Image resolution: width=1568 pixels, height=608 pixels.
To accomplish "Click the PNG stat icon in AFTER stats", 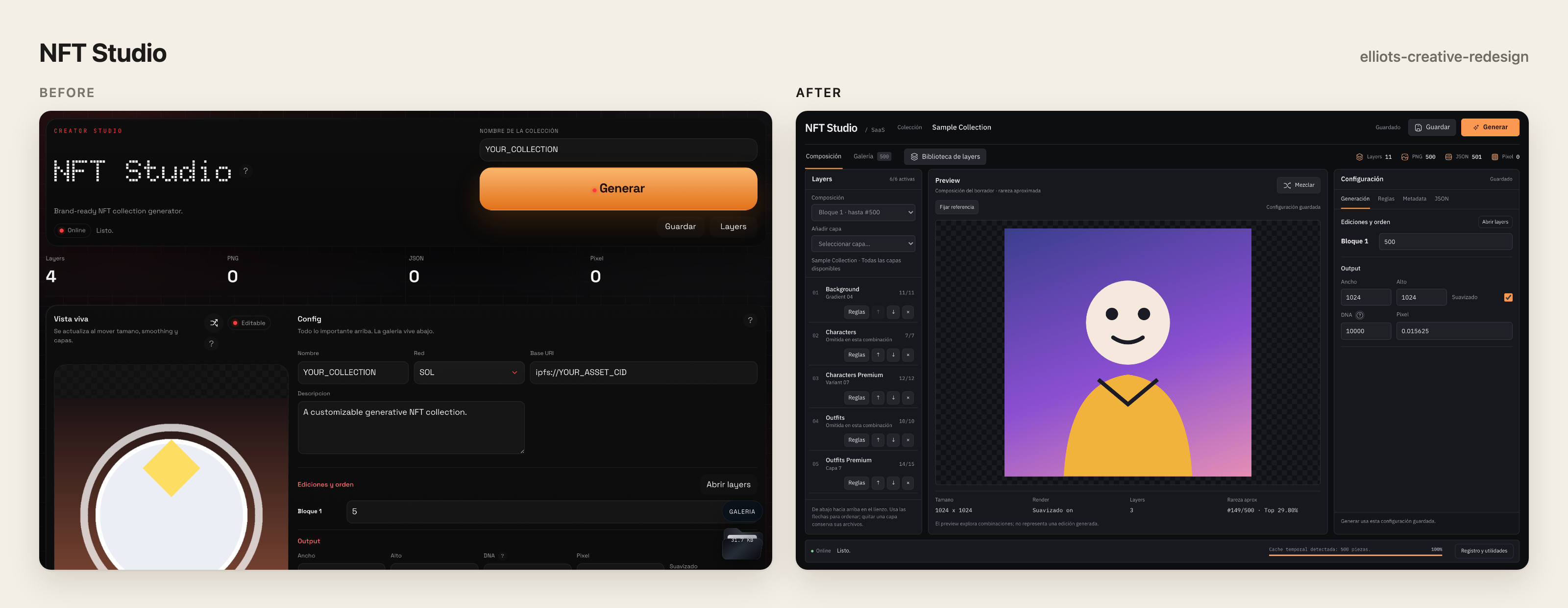I will click(1405, 157).
